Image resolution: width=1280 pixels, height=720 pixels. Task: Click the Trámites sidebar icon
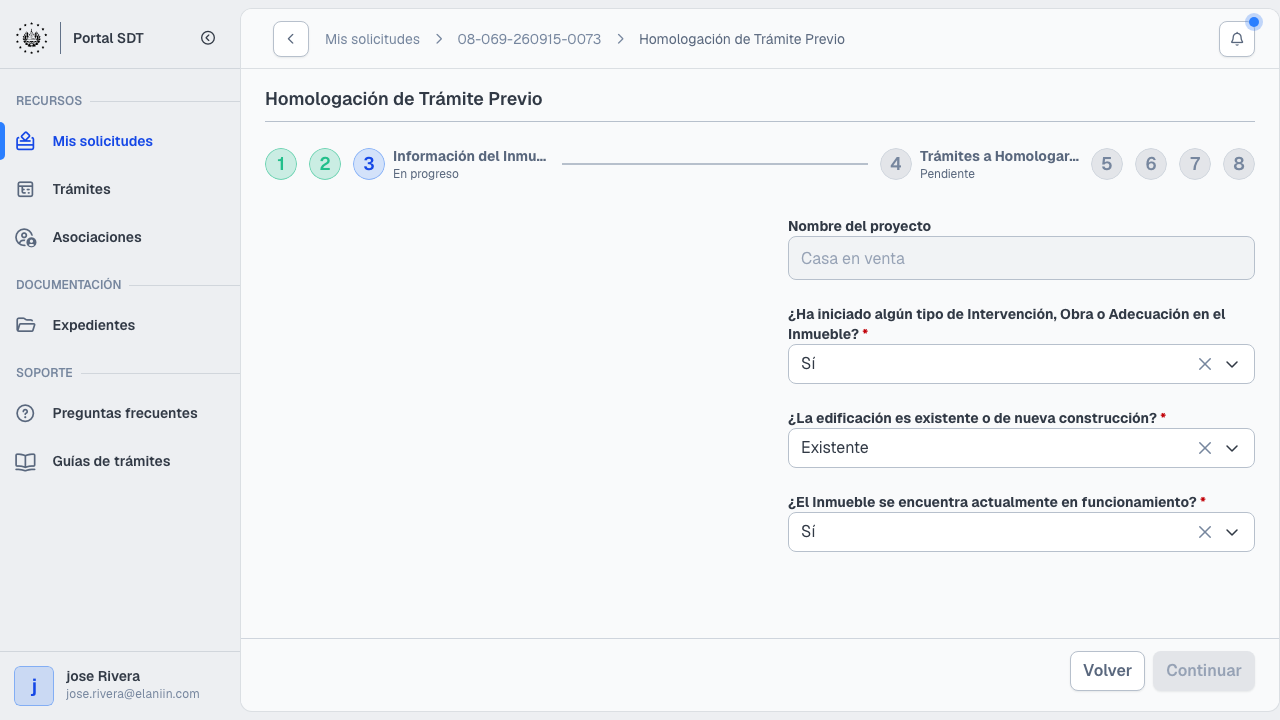click(x=26, y=189)
